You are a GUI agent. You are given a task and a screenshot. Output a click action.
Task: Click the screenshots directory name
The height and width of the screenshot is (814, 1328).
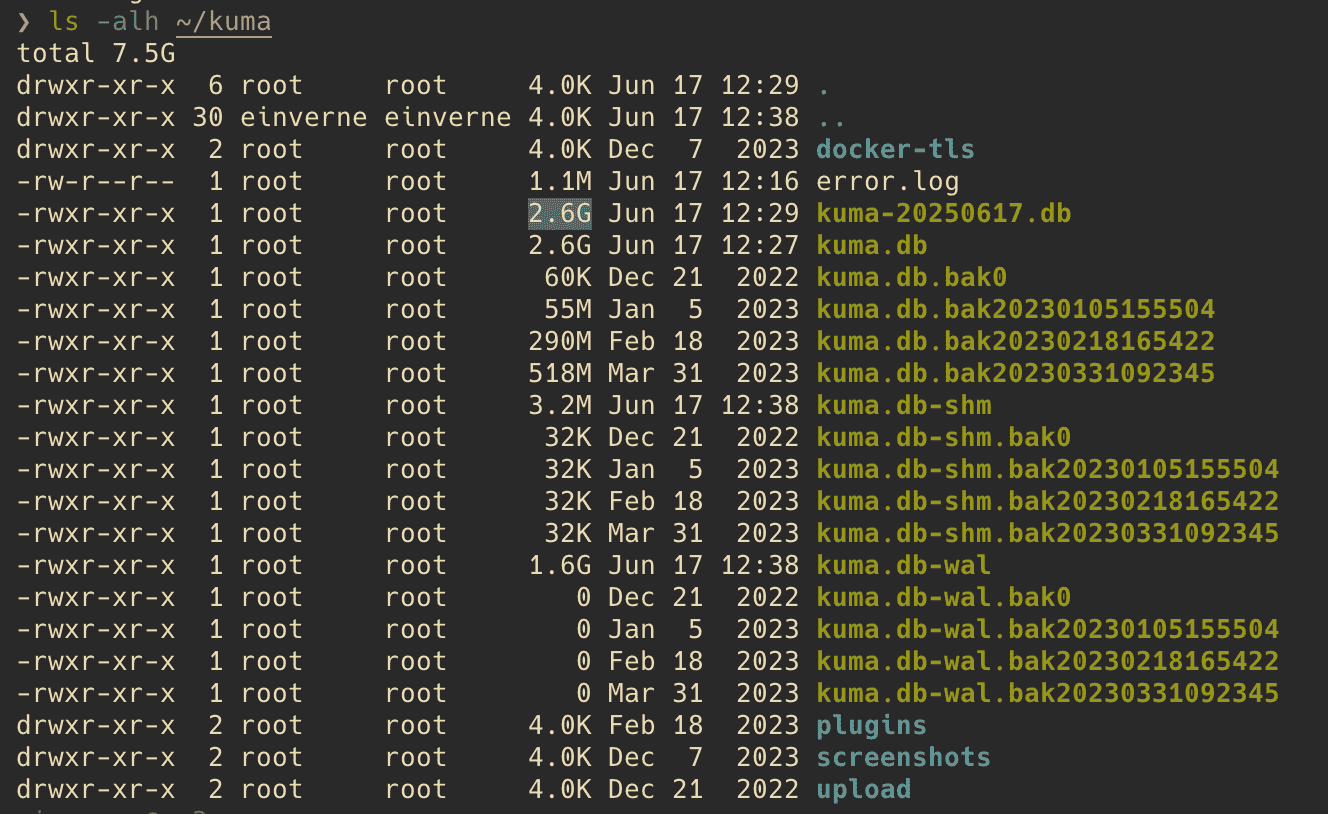pyautogui.click(x=903, y=758)
